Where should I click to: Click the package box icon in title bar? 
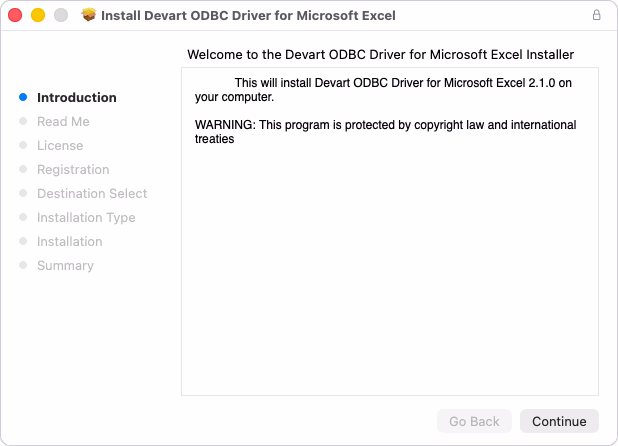[x=89, y=15]
